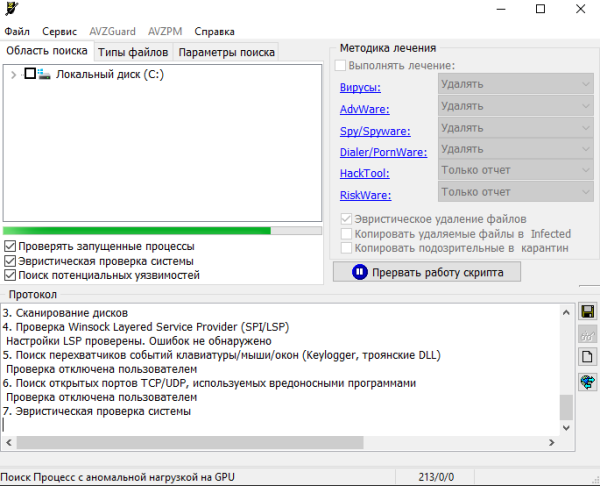600x486 pixels.
Task: Open the Справка menu
Action: (214, 31)
